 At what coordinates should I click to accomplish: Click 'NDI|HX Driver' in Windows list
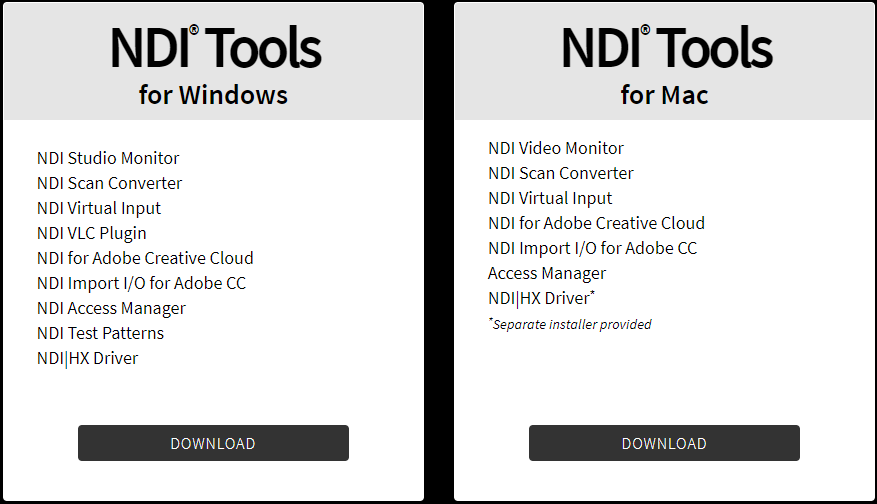coord(88,359)
